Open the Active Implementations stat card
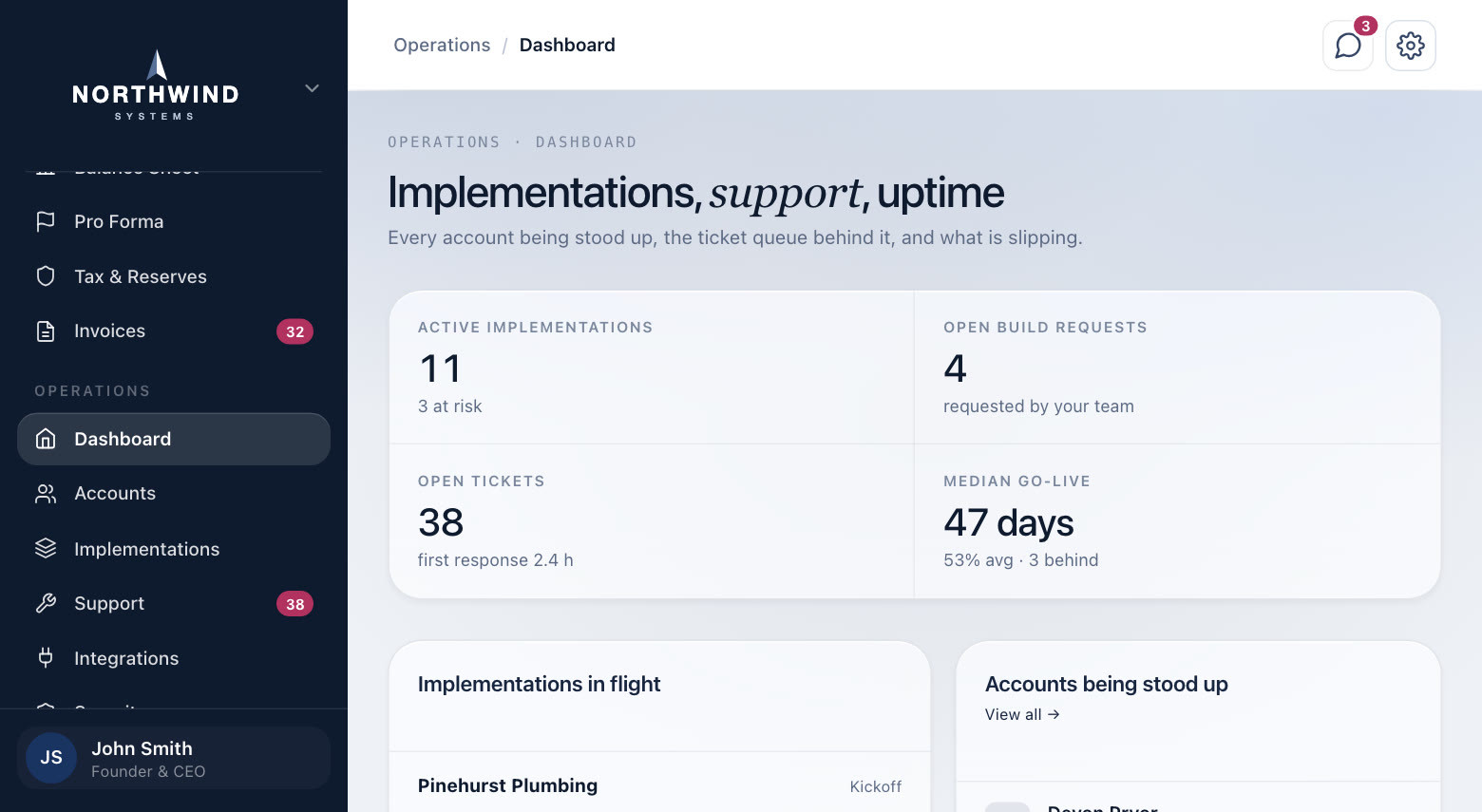The width and height of the screenshot is (1482, 812). (652, 368)
